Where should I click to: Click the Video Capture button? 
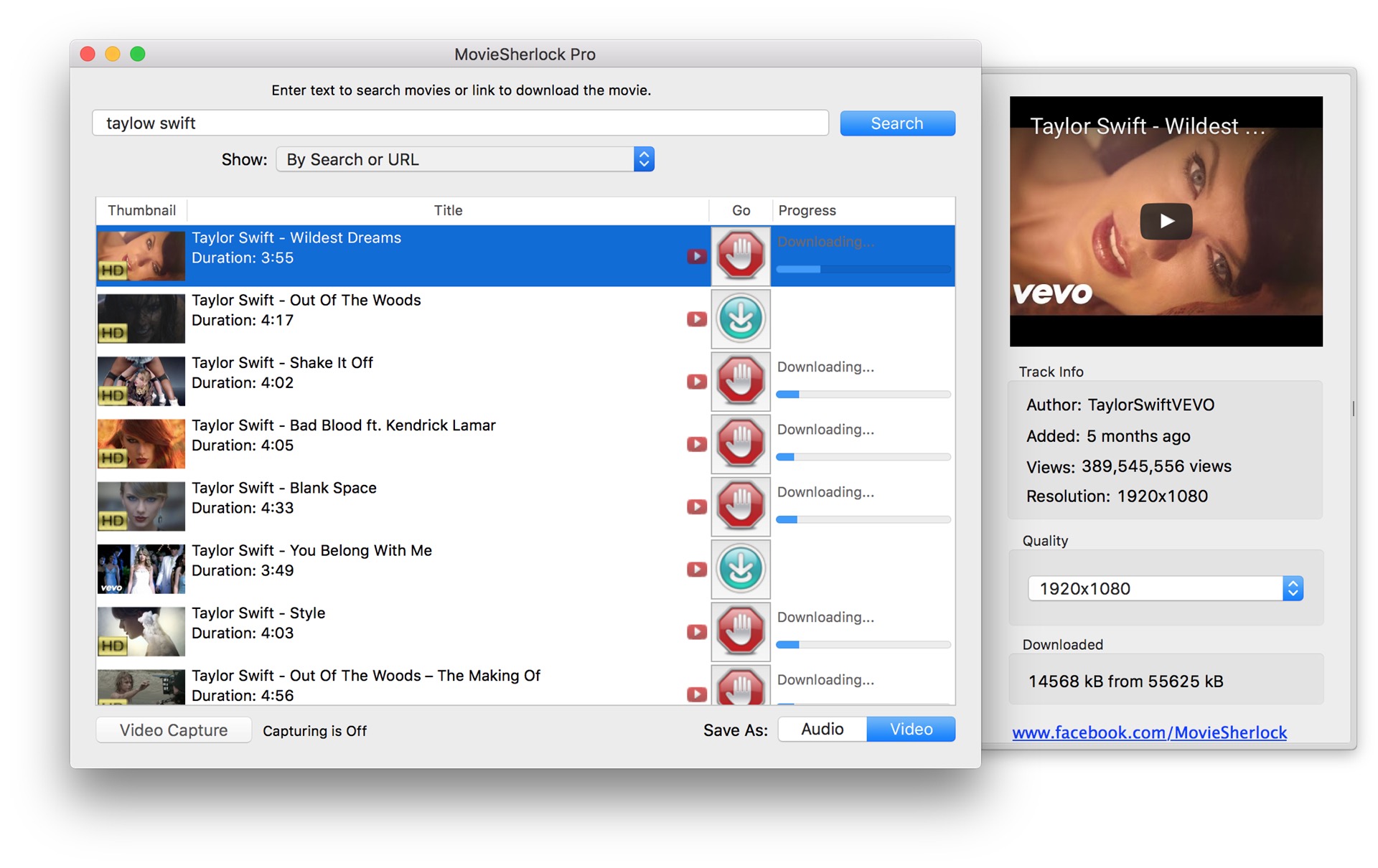click(x=174, y=730)
